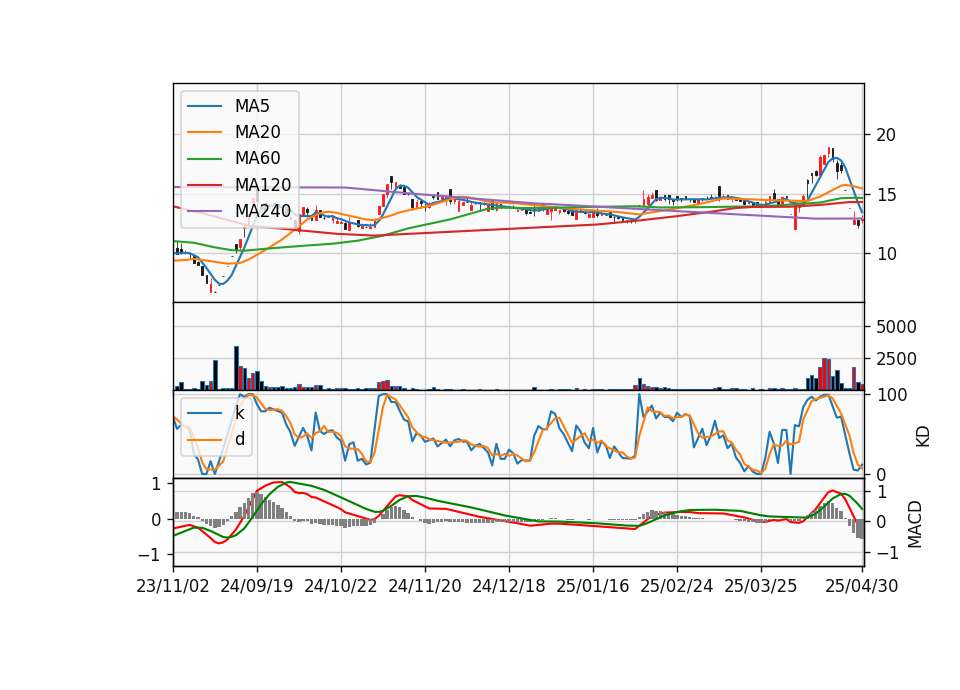Click the tallest volume bar near 24/09/19
Screen dimensions: 960x690
[237, 368]
